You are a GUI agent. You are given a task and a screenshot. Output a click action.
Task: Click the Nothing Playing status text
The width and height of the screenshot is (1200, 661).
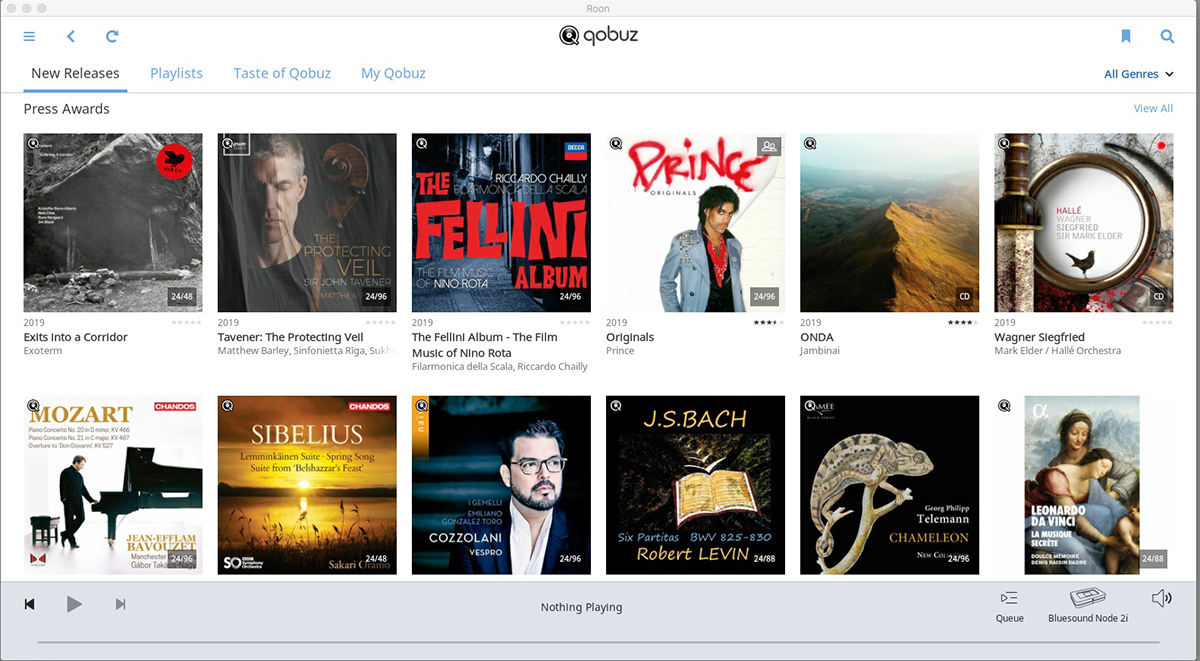pyautogui.click(x=581, y=607)
